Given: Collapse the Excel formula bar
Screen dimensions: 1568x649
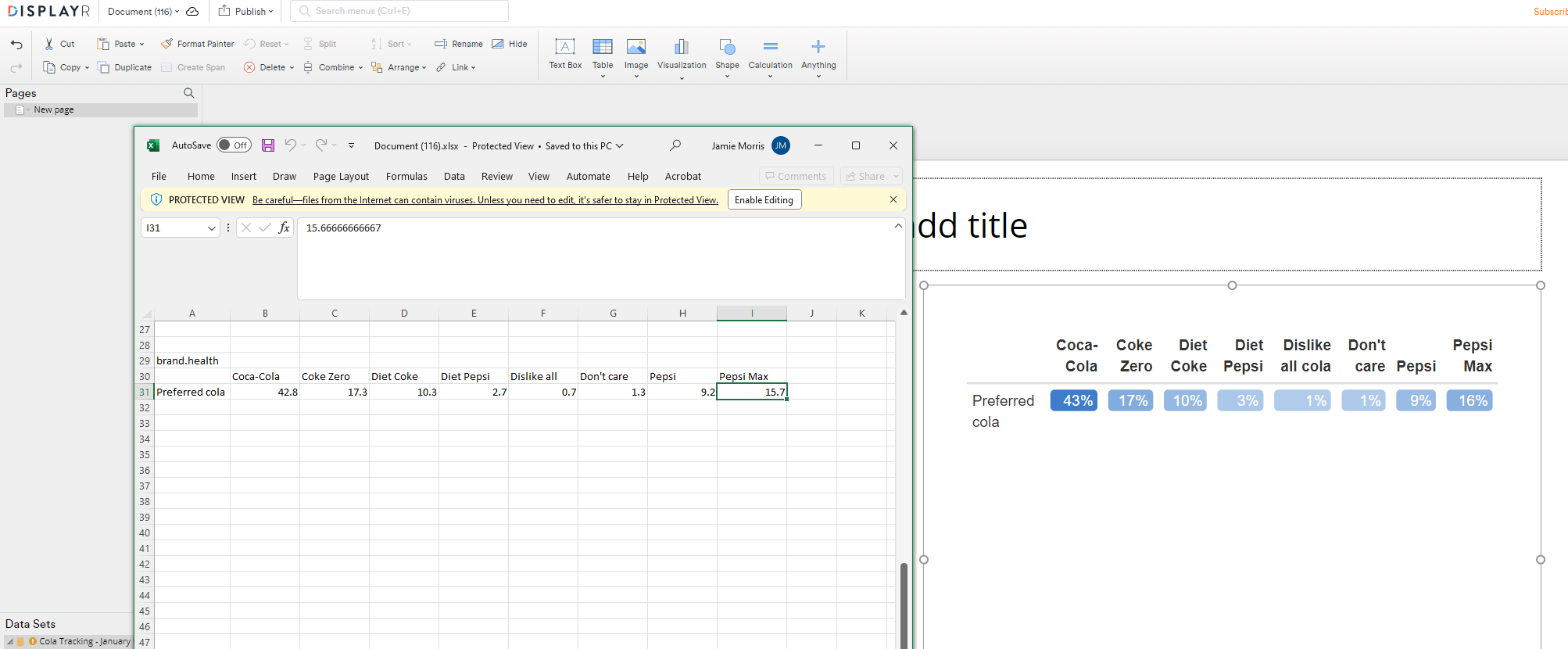Looking at the screenshot, I should pyautogui.click(x=898, y=226).
